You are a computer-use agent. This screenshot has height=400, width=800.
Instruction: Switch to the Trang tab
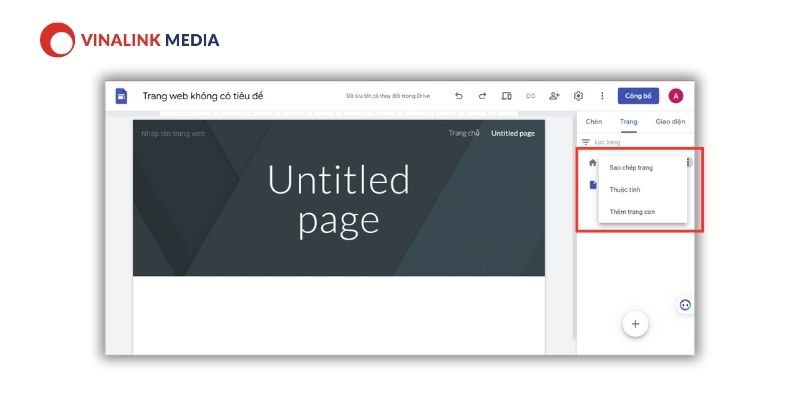(x=629, y=121)
